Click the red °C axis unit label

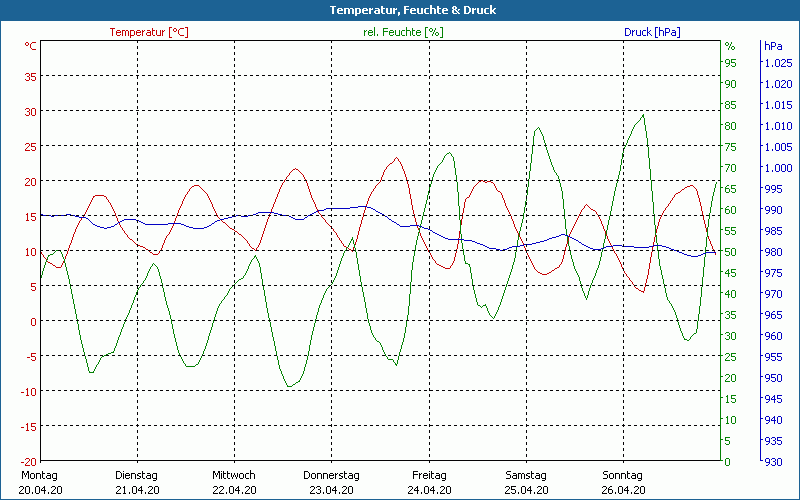[x=30, y=46]
